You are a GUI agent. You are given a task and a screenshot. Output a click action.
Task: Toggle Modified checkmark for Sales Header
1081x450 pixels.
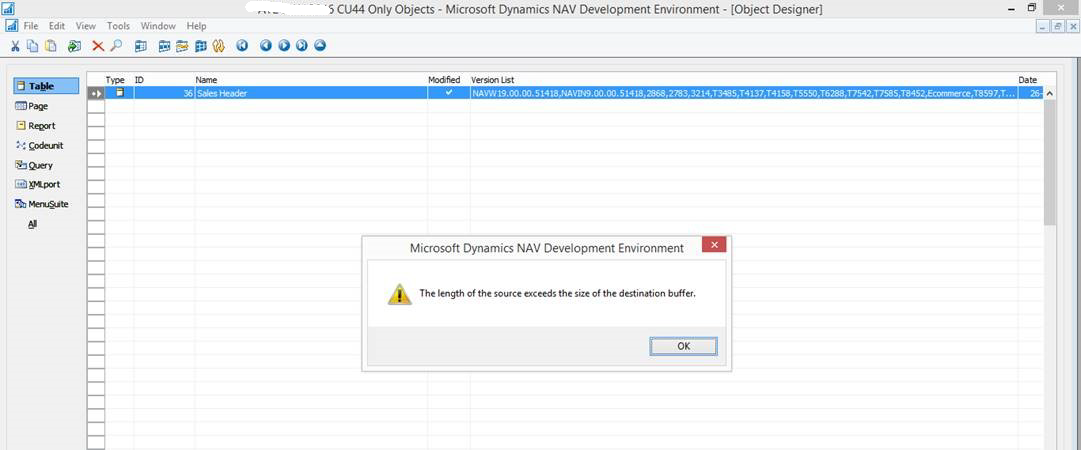[449, 92]
